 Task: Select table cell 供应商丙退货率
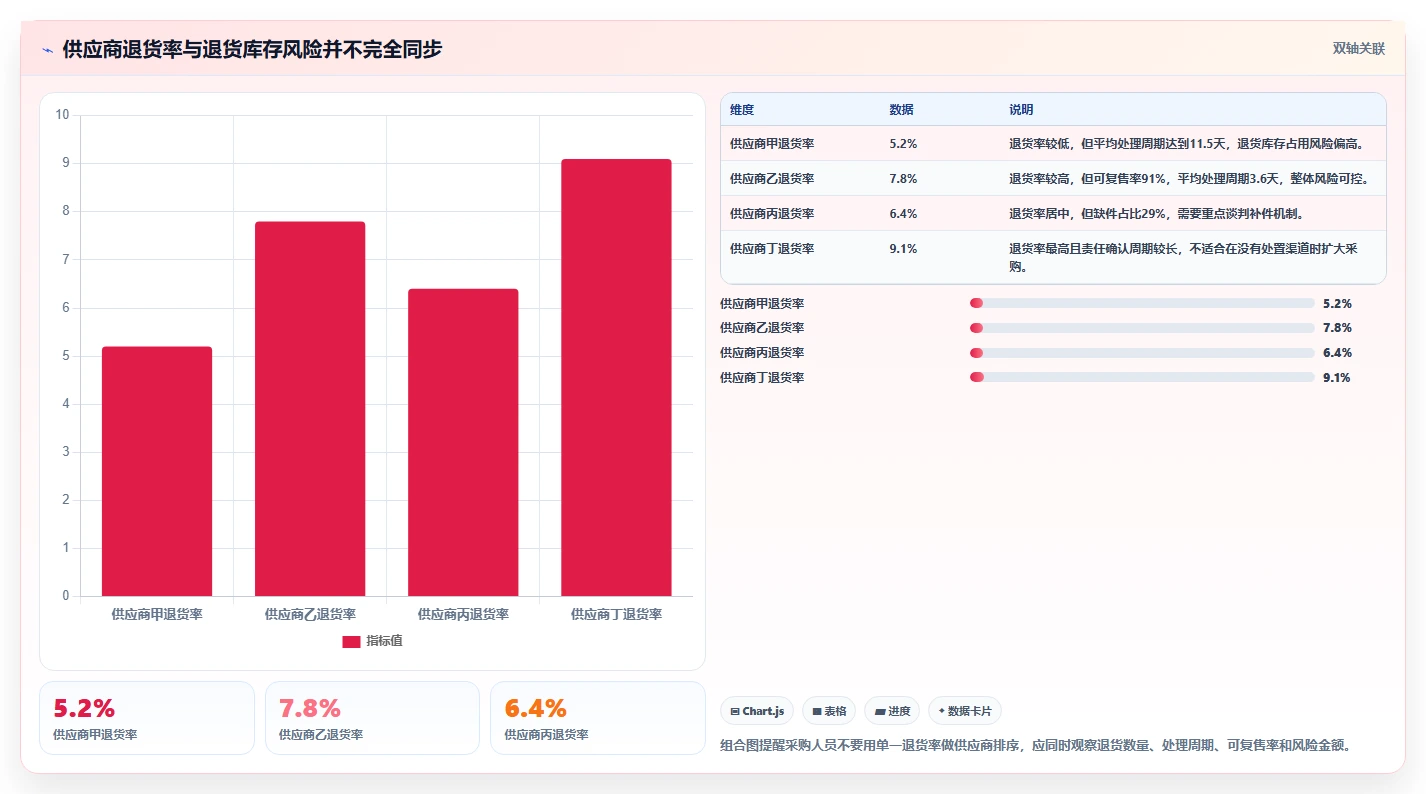point(772,214)
